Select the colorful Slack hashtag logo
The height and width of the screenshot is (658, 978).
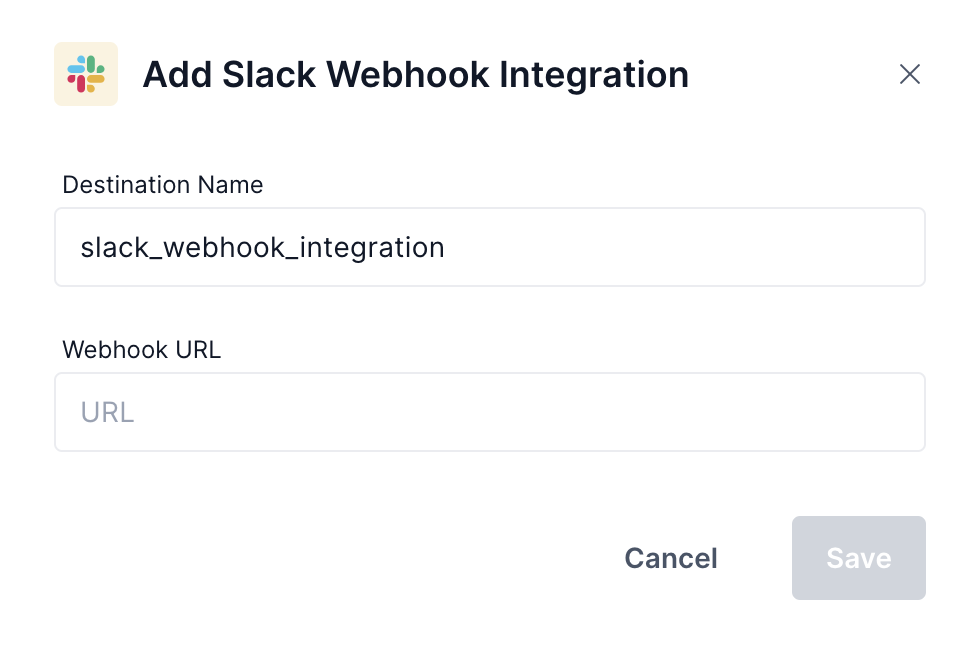86,74
